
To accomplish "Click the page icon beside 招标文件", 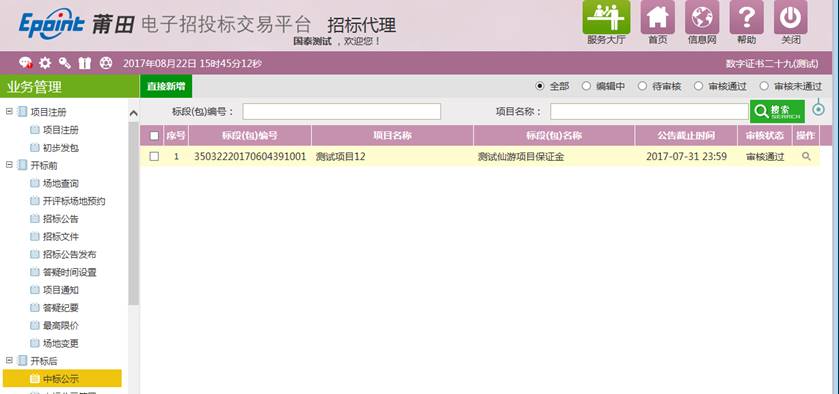I will (x=35, y=237).
